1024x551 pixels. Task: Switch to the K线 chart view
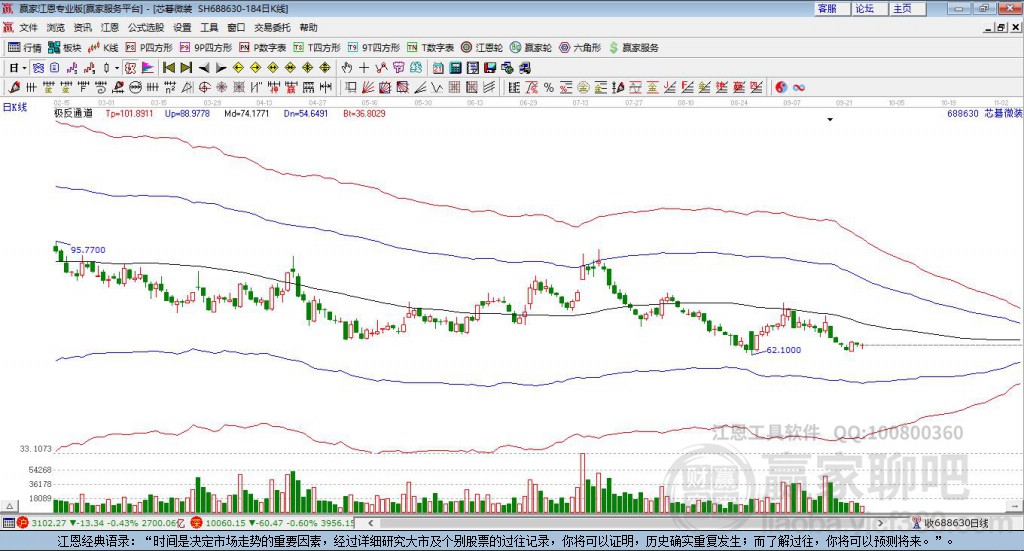coord(103,48)
